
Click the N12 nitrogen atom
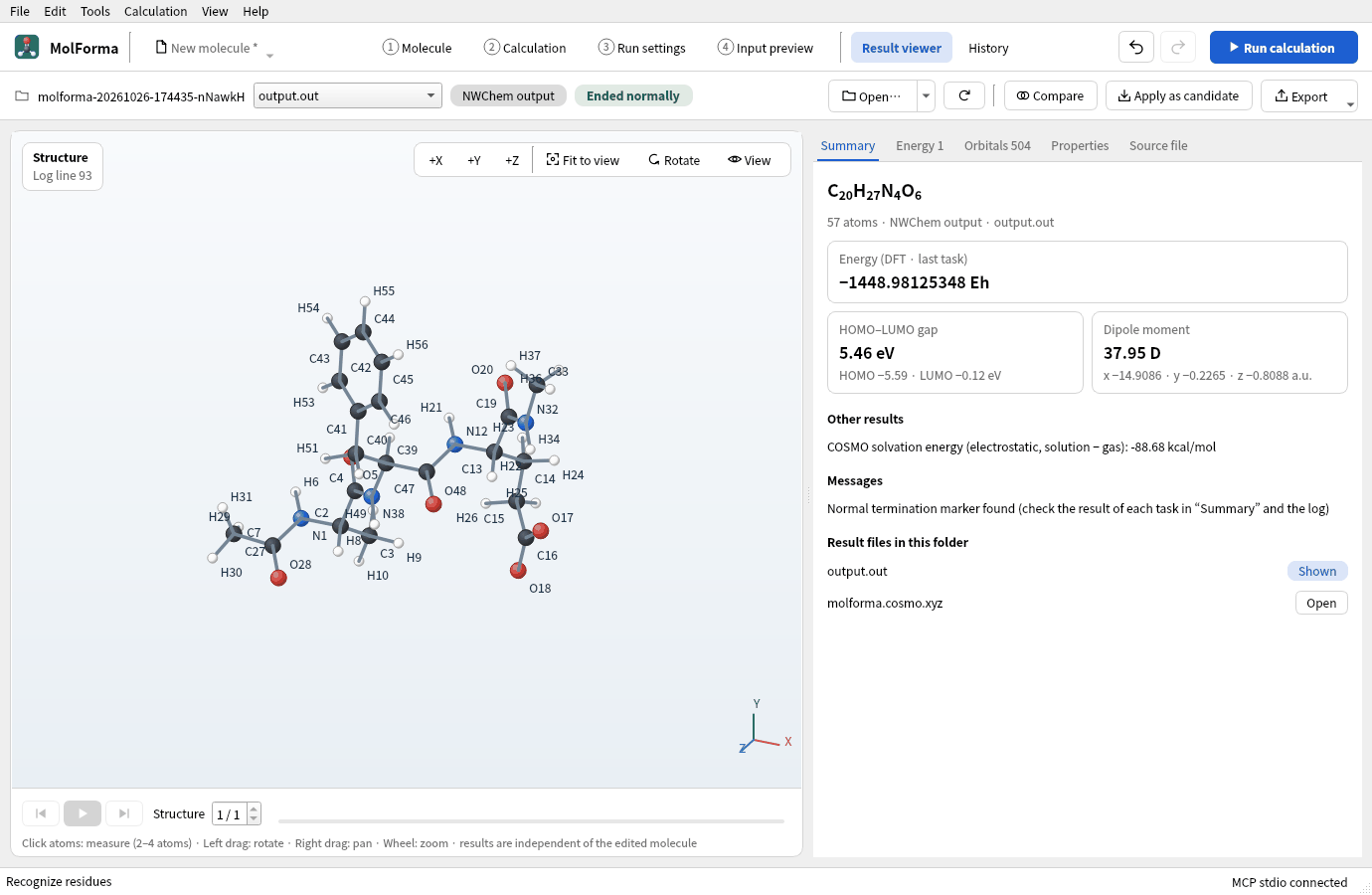point(454,445)
